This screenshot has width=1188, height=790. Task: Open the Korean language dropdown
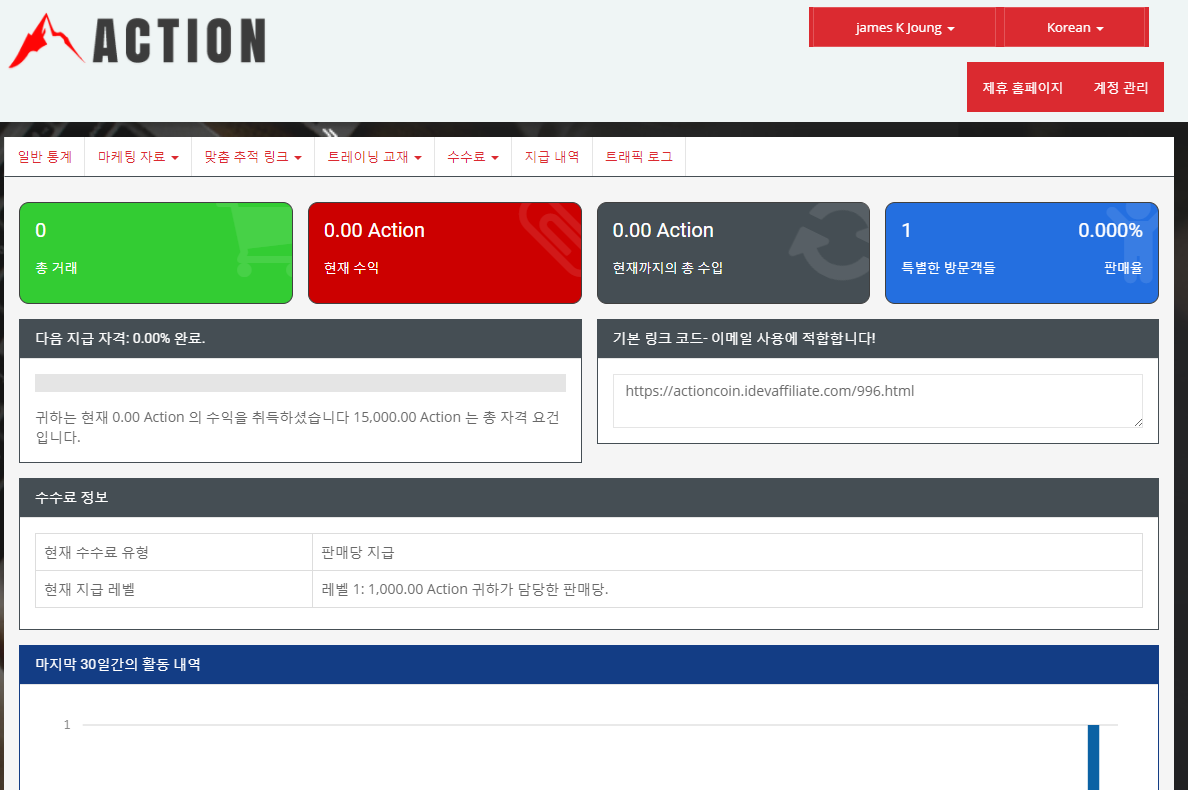coord(1075,27)
